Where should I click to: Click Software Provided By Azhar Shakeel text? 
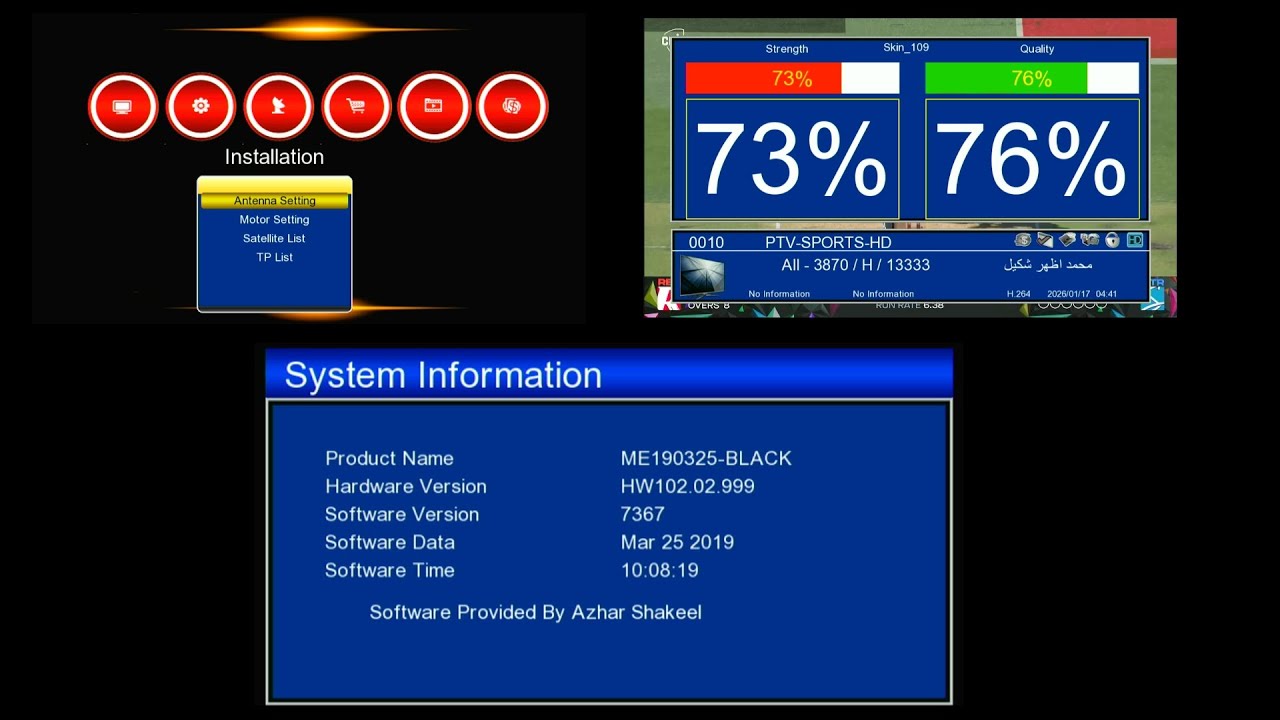click(536, 612)
